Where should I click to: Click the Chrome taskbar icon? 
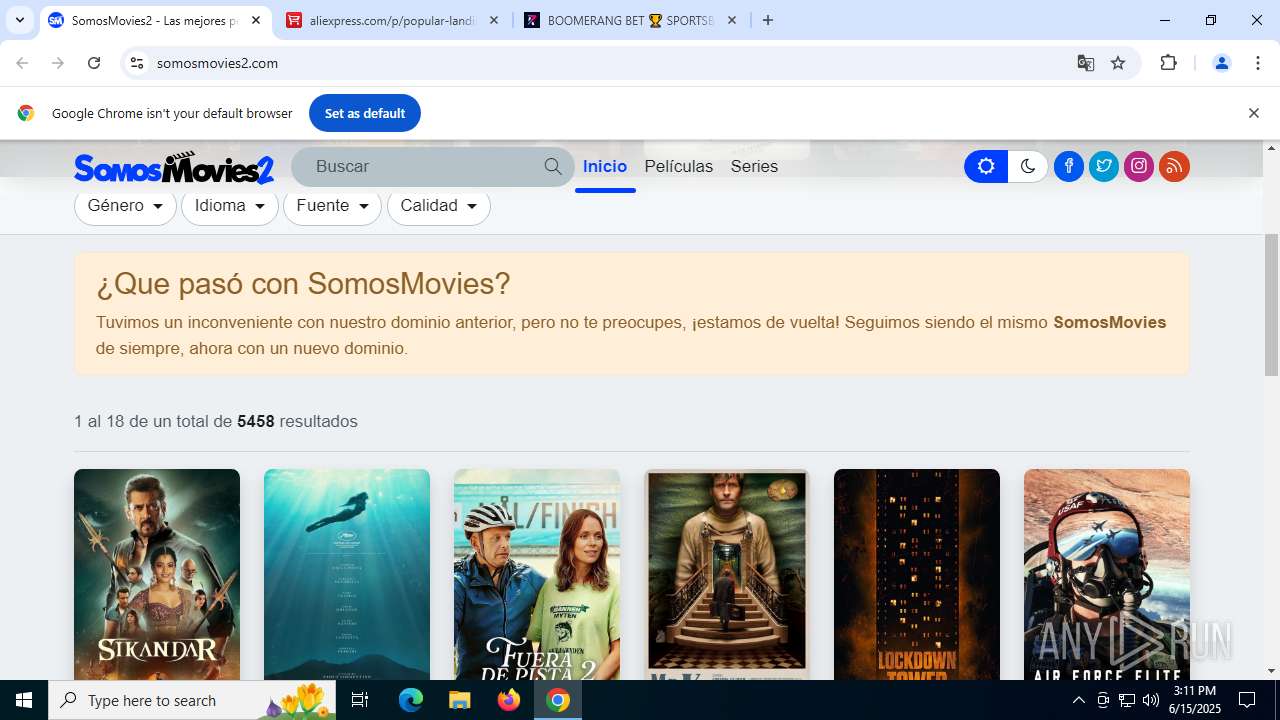[558, 700]
